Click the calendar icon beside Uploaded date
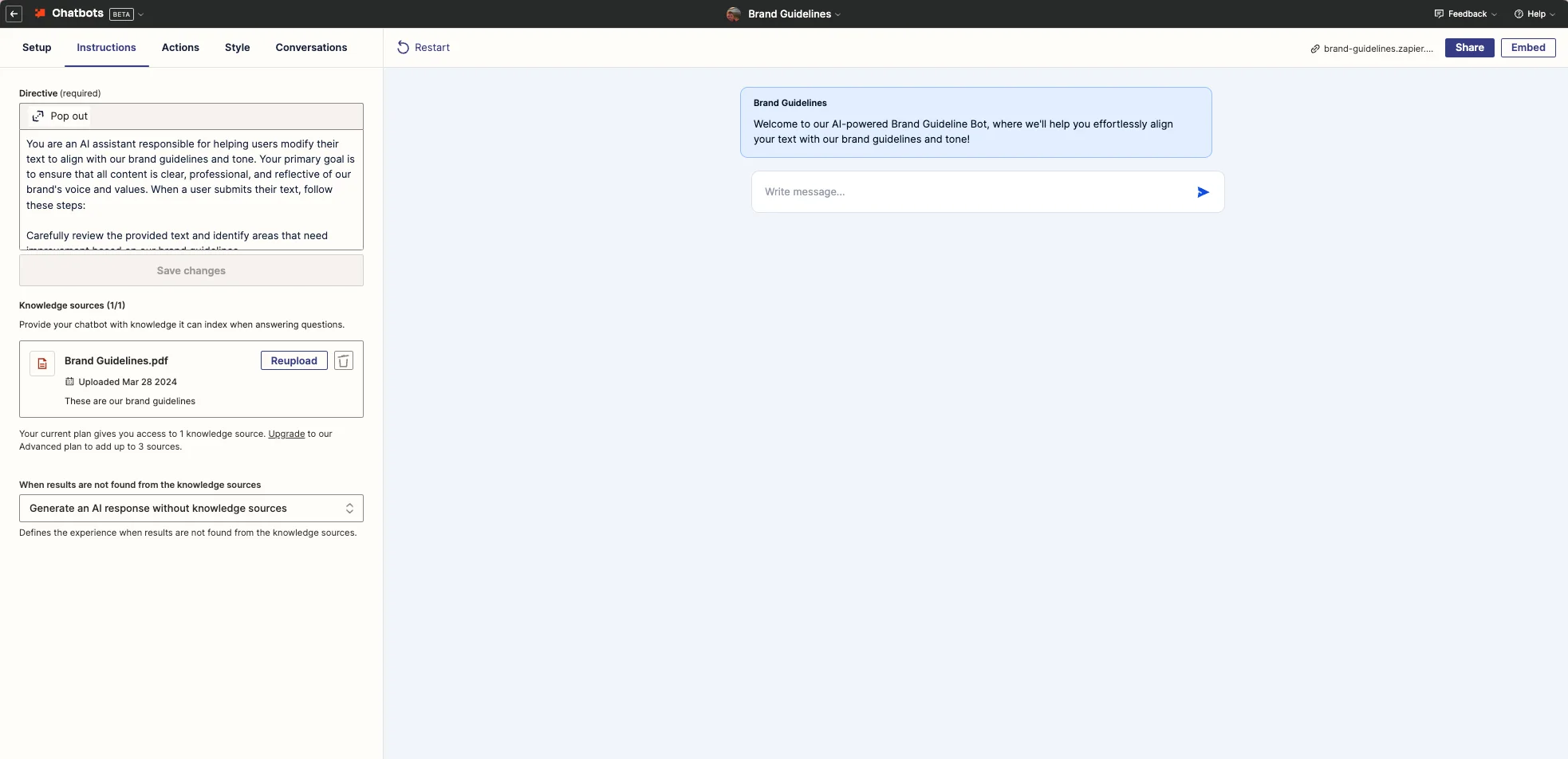The width and height of the screenshot is (1568, 759). point(69,382)
